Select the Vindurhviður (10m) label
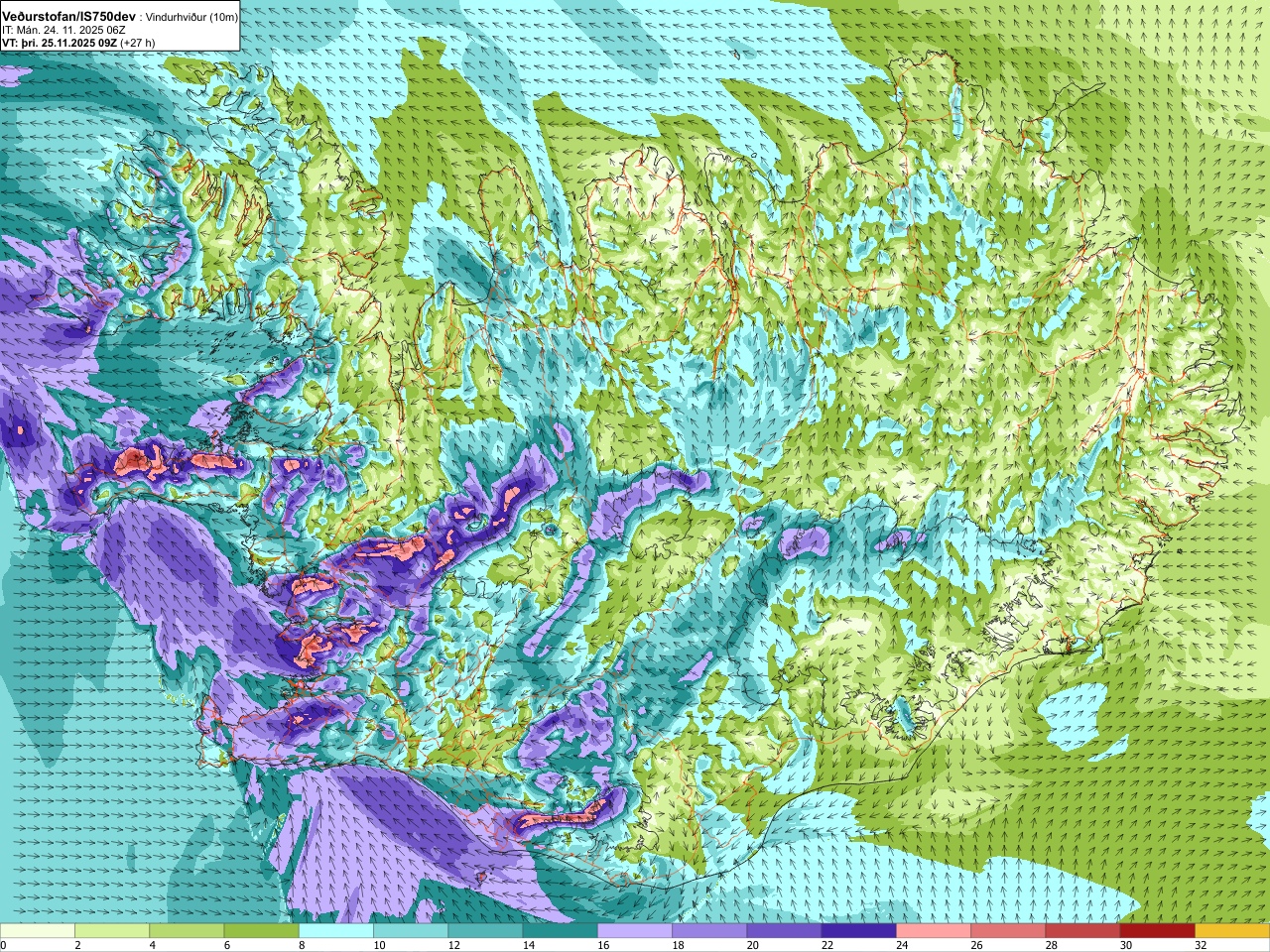The height and width of the screenshot is (952, 1270). 191,18
